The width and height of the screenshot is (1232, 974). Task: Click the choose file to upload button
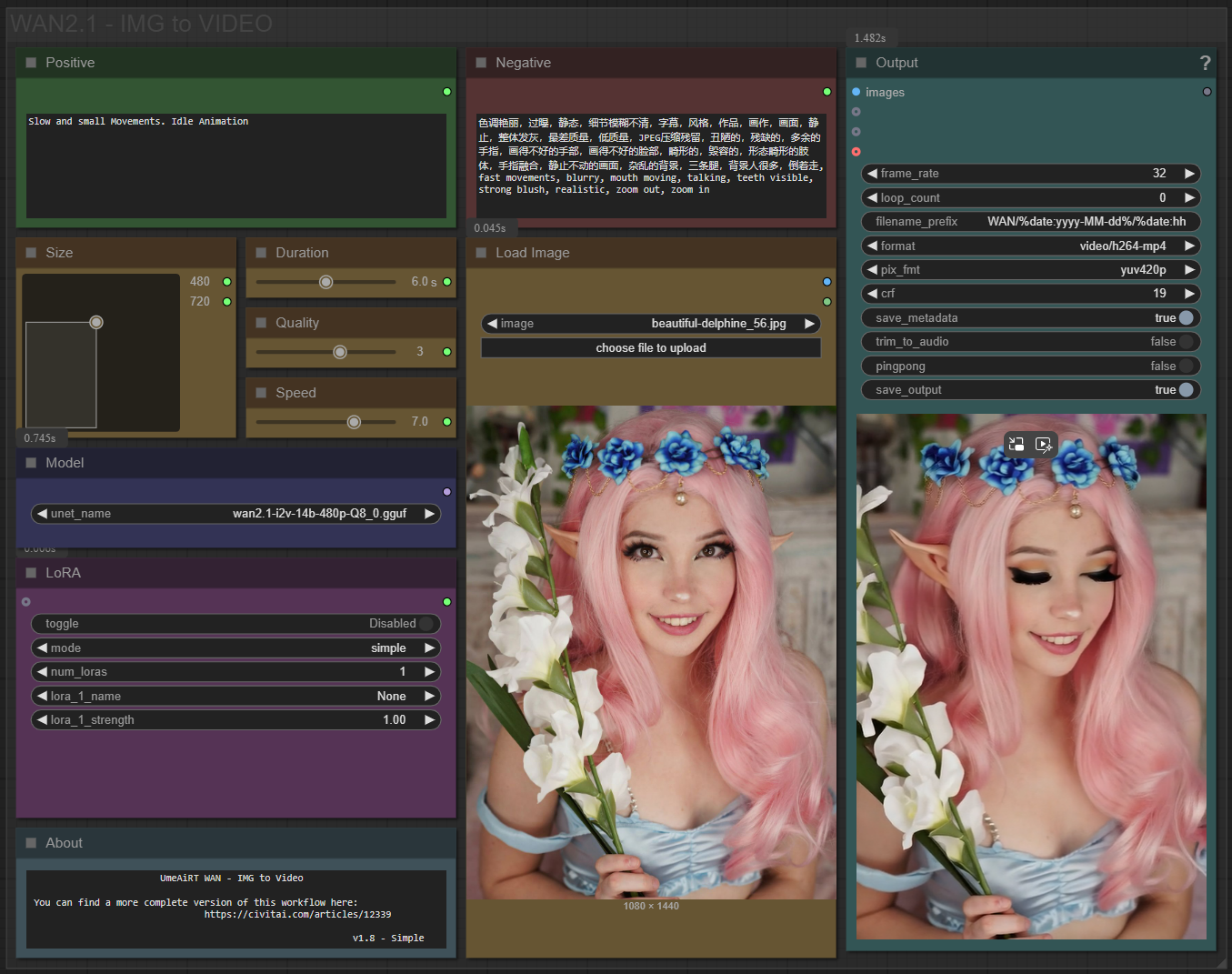click(650, 348)
